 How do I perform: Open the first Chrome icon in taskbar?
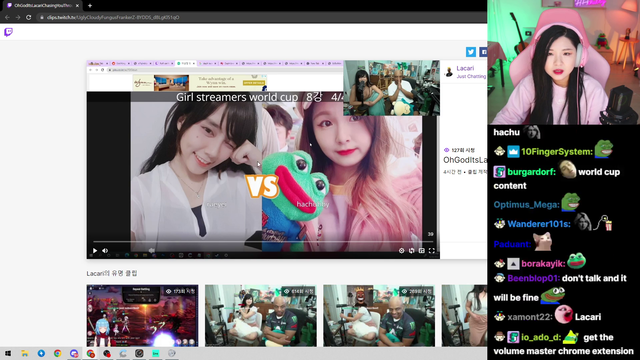coord(58,353)
